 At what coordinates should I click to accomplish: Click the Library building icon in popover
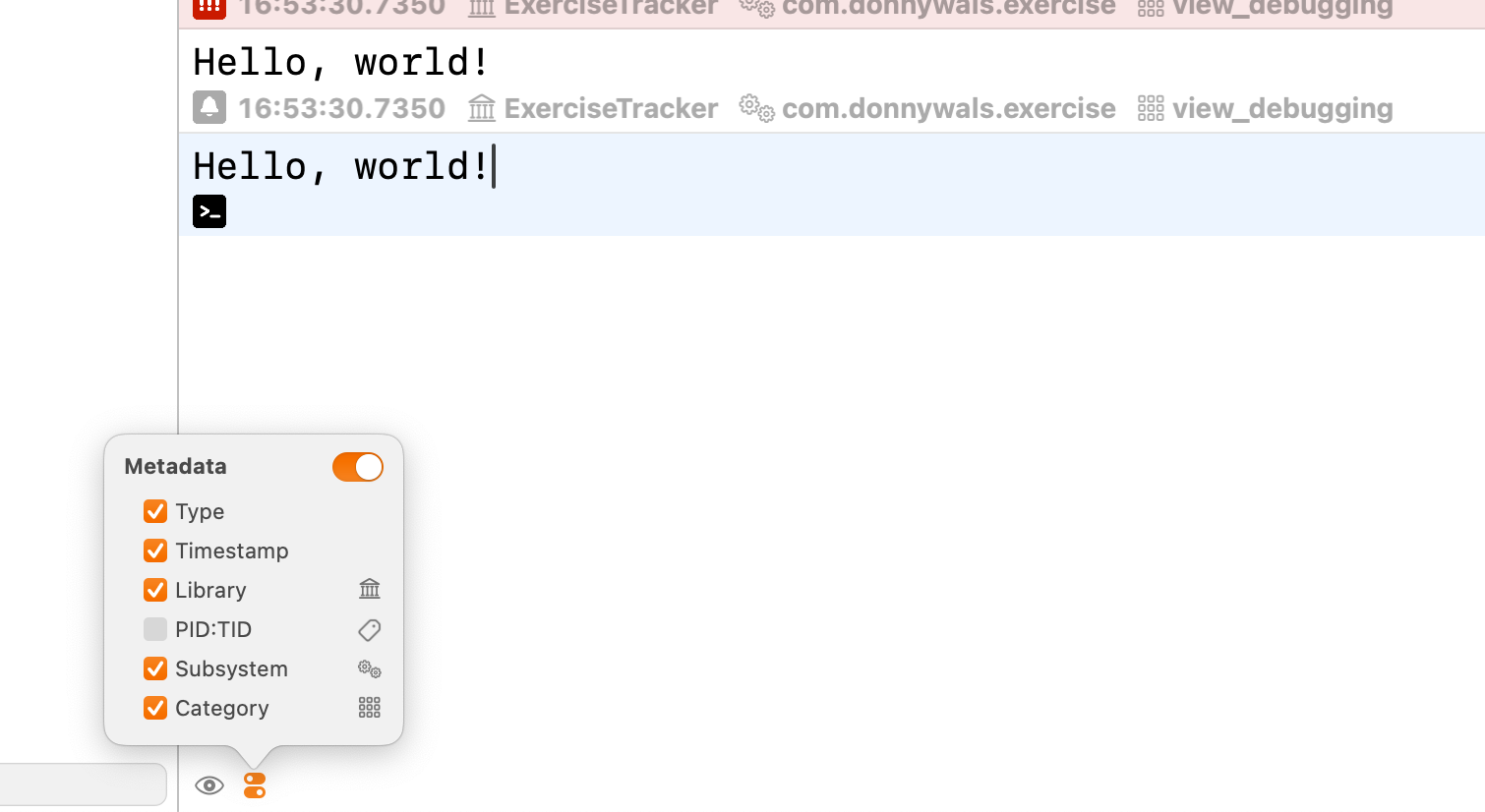(x=370, y=589)
